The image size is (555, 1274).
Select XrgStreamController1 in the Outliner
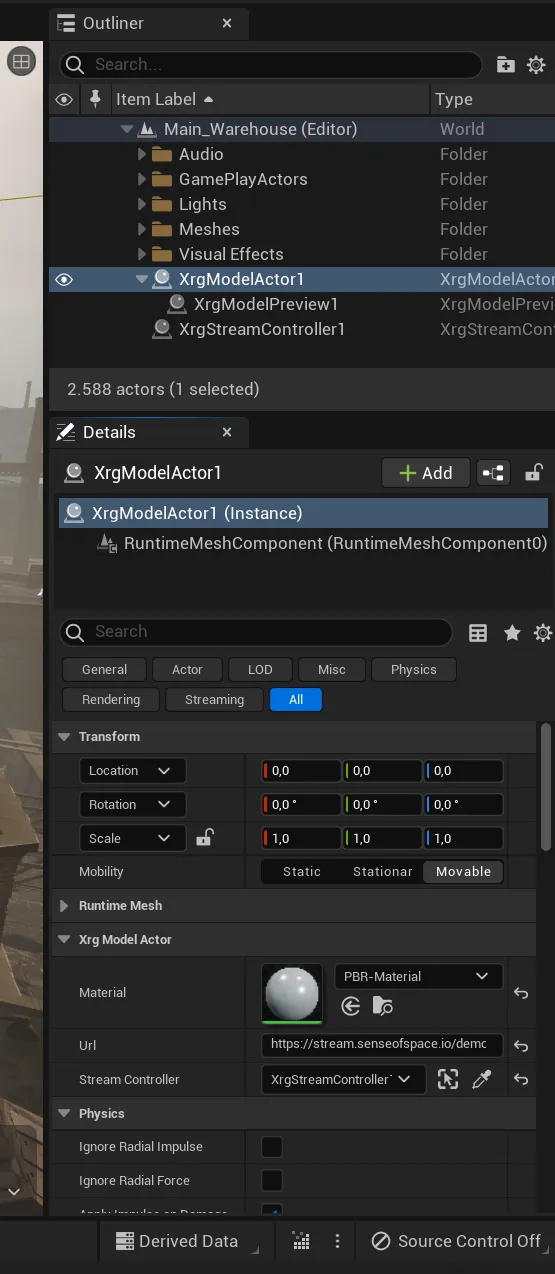click(262, 329)
